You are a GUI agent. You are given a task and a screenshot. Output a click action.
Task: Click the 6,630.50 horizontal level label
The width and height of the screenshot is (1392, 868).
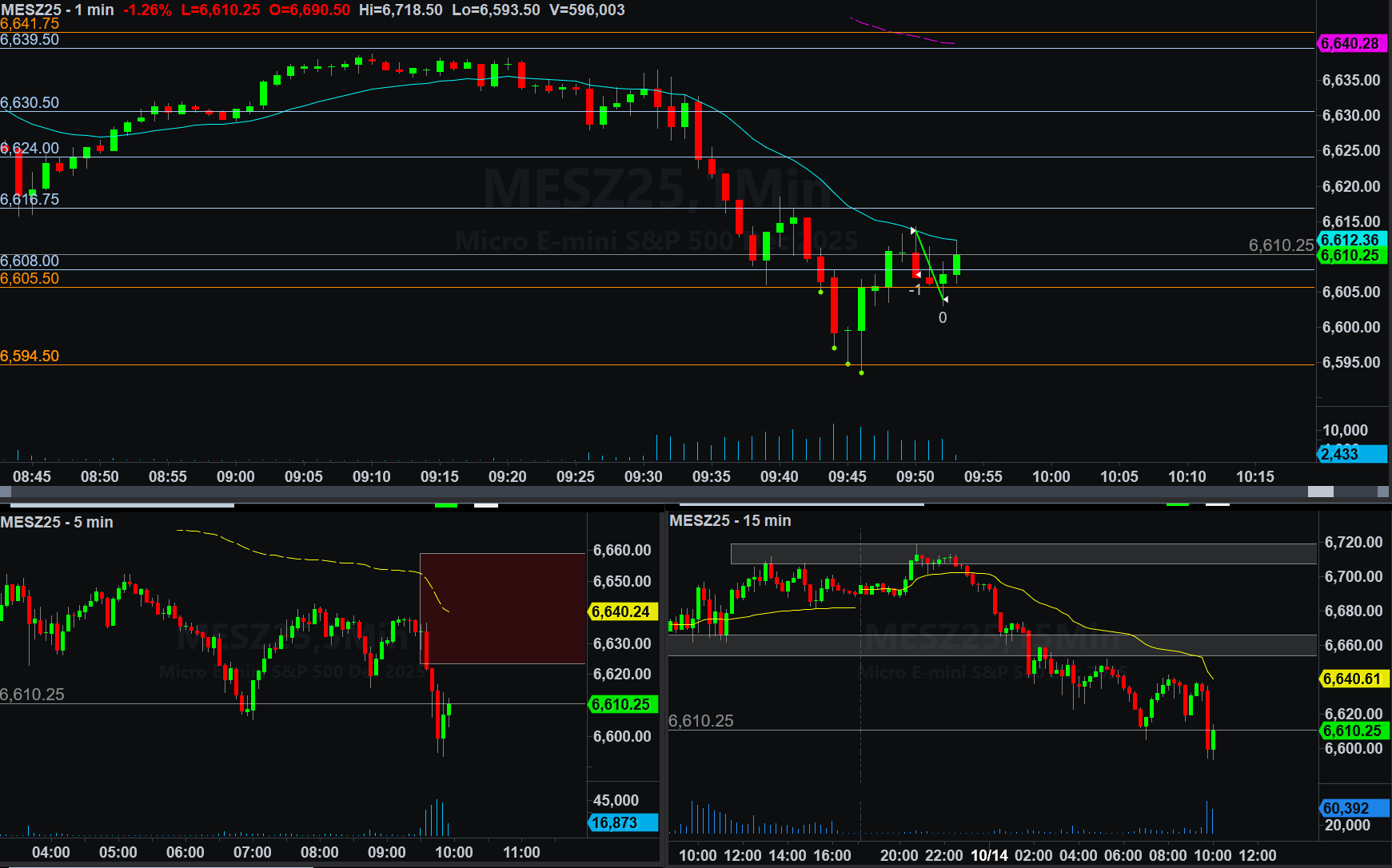pos(30,102)
